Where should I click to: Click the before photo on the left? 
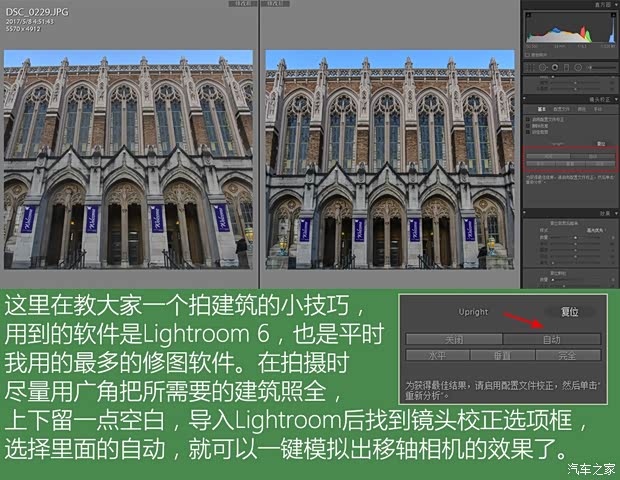pyautogui.click(x=128, y=159)
